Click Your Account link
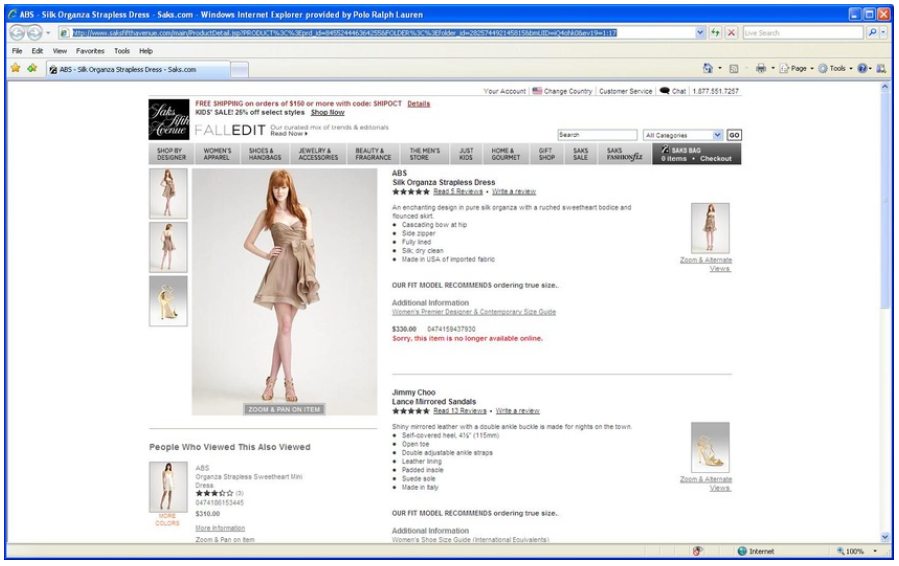 pos(505,91)
